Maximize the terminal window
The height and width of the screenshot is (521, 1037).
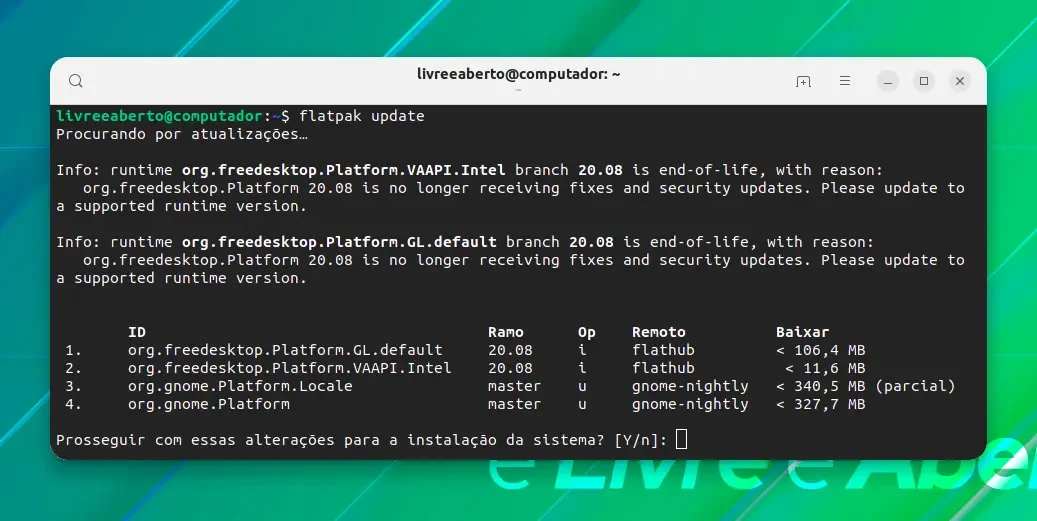(x=924, y=81)
